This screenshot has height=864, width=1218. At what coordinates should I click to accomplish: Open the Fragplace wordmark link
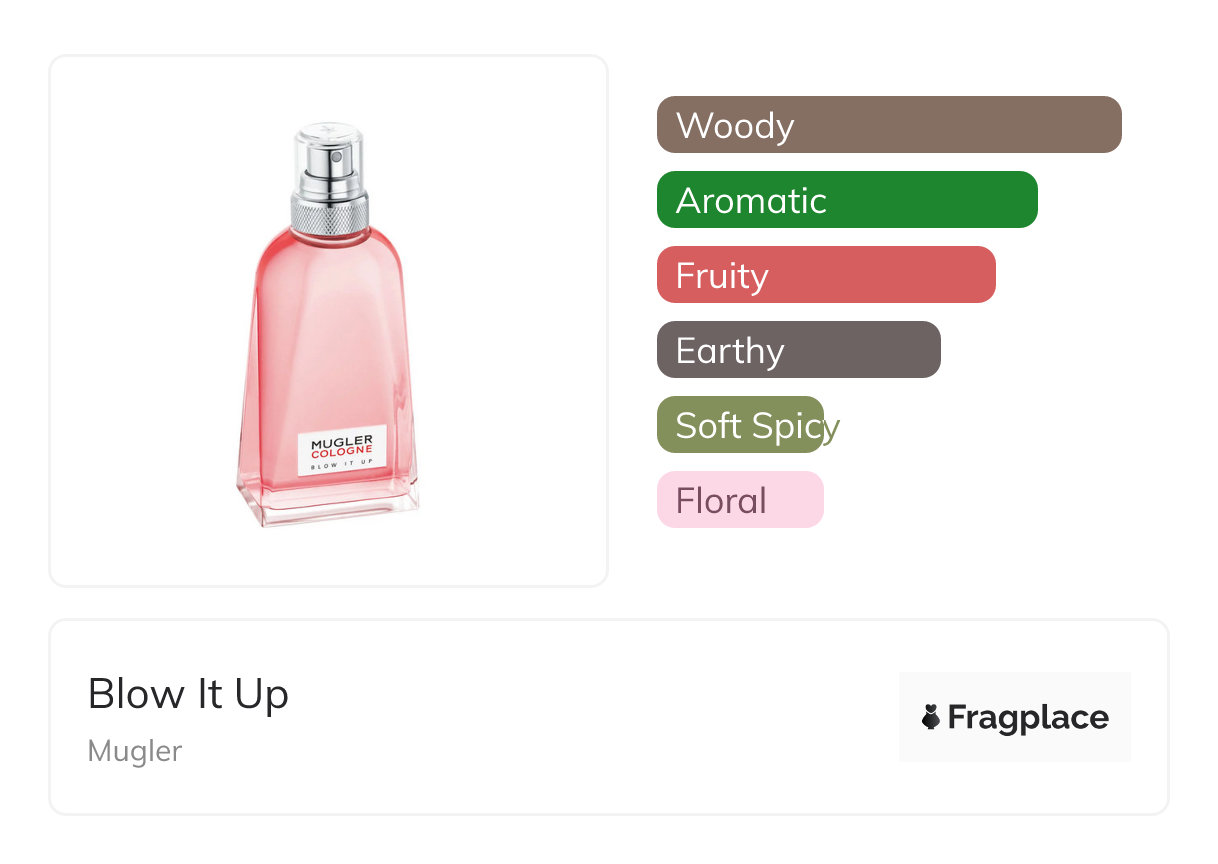tap(1028, 717)
